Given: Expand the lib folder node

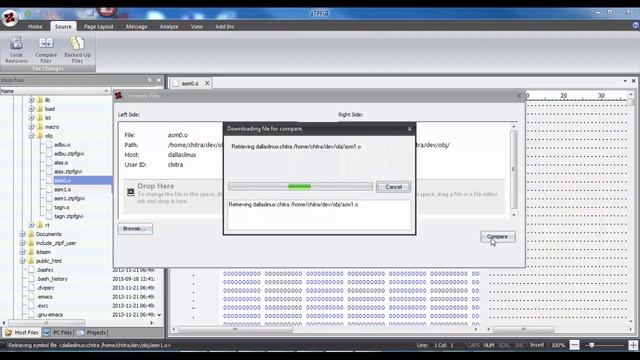Looking at the screenshot, I should coord(31,100).
